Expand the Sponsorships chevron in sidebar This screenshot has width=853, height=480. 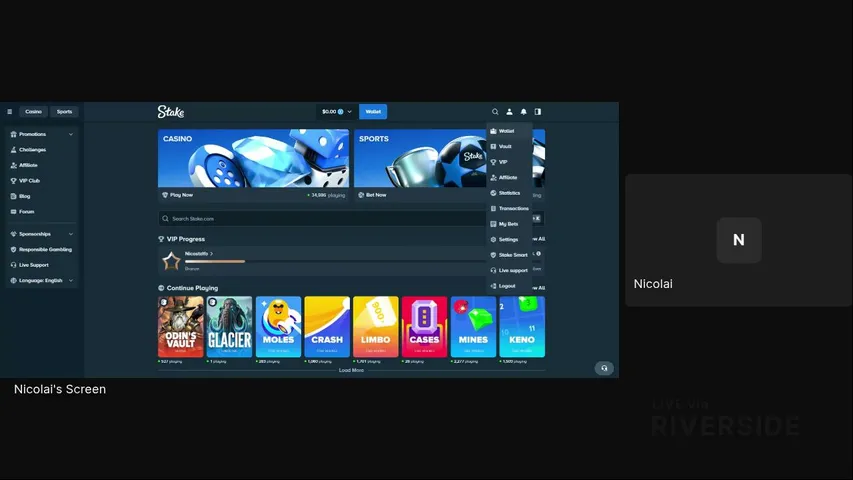pos(71,234)
